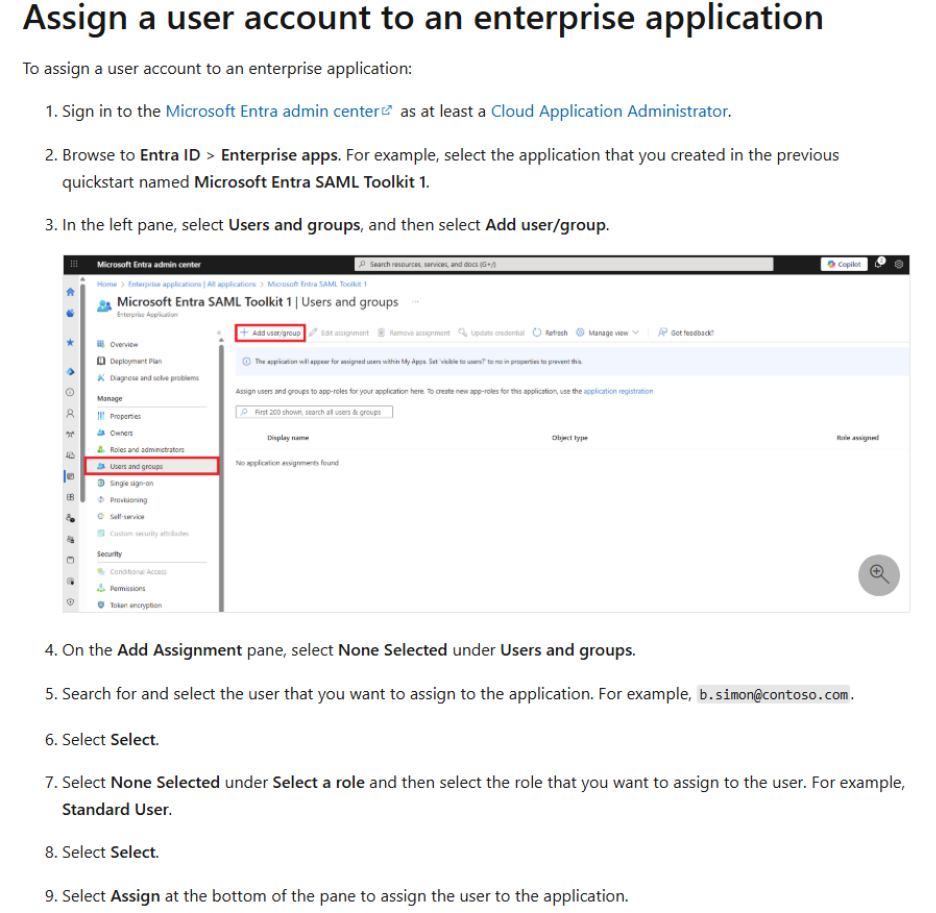The image size is (936, 913).
Task: Click the Enterprise applications breadcrumb
Action: [192, 284]
